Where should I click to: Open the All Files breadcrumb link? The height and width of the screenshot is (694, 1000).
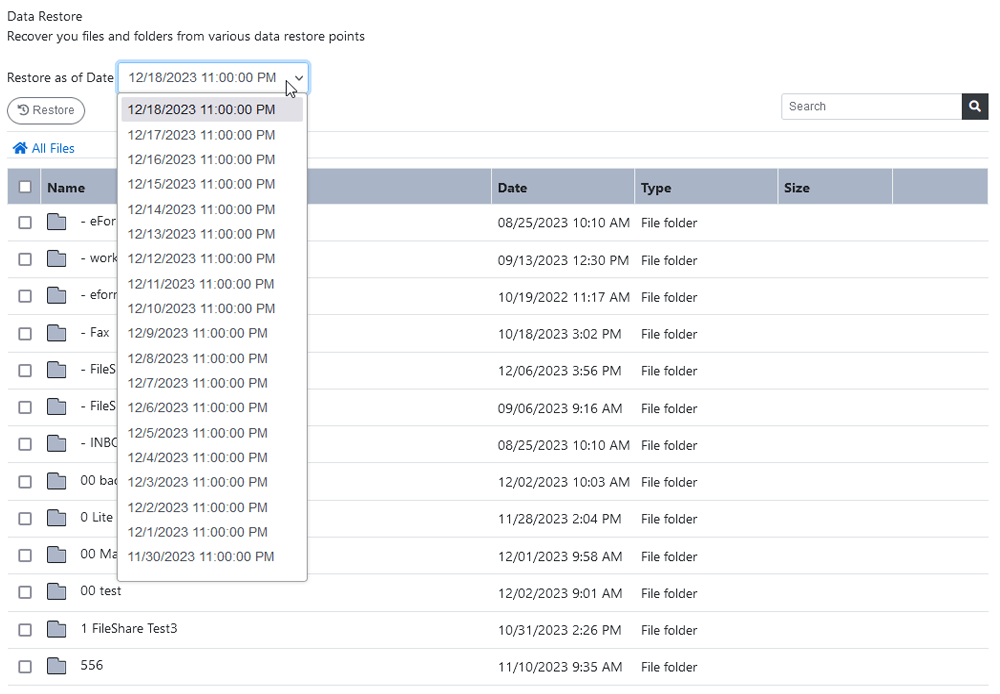tap(53, 149)
